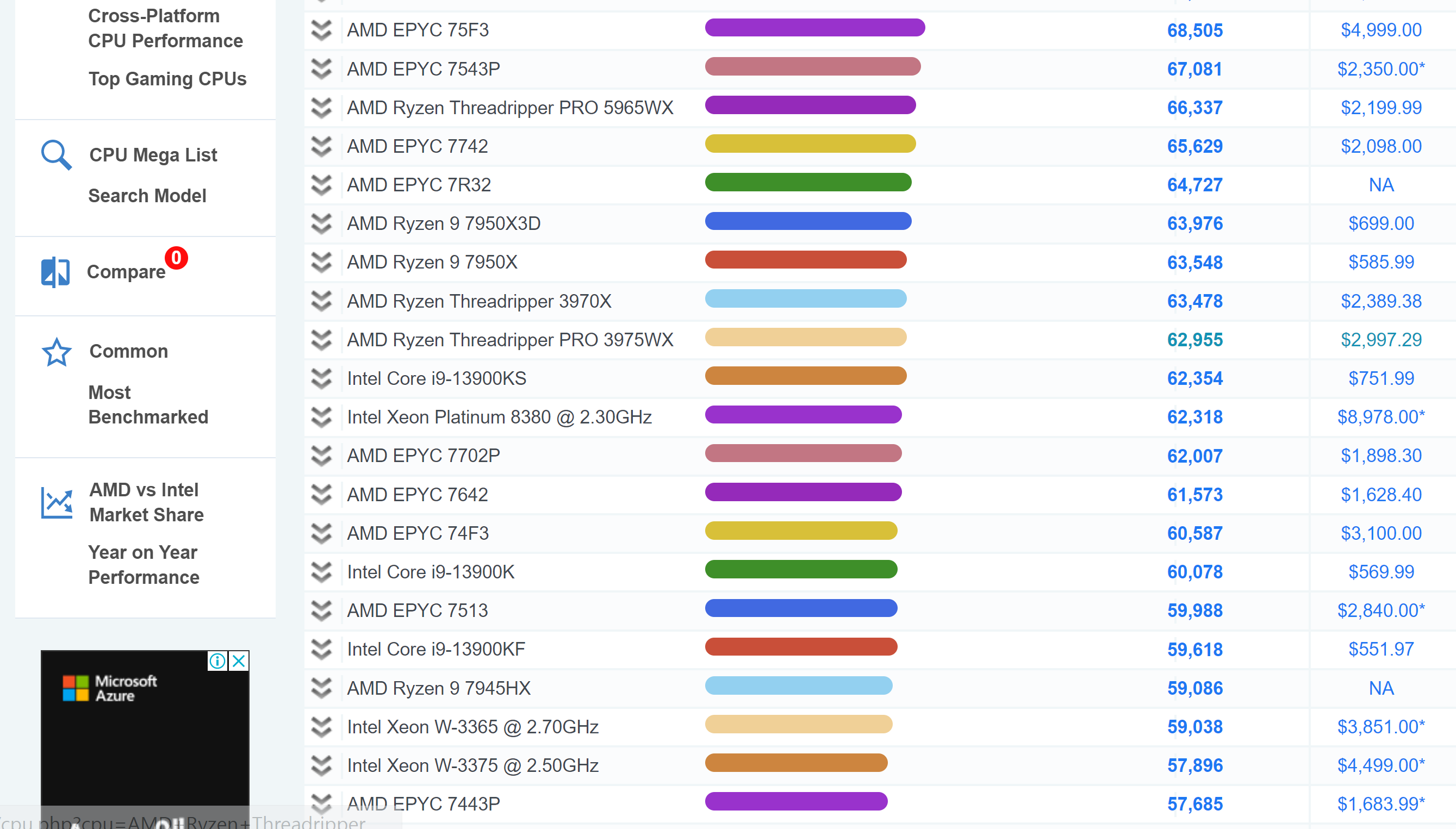Open the ad info icon
The width and height of the screenshot is (1456, 829).
pos(217,661)
